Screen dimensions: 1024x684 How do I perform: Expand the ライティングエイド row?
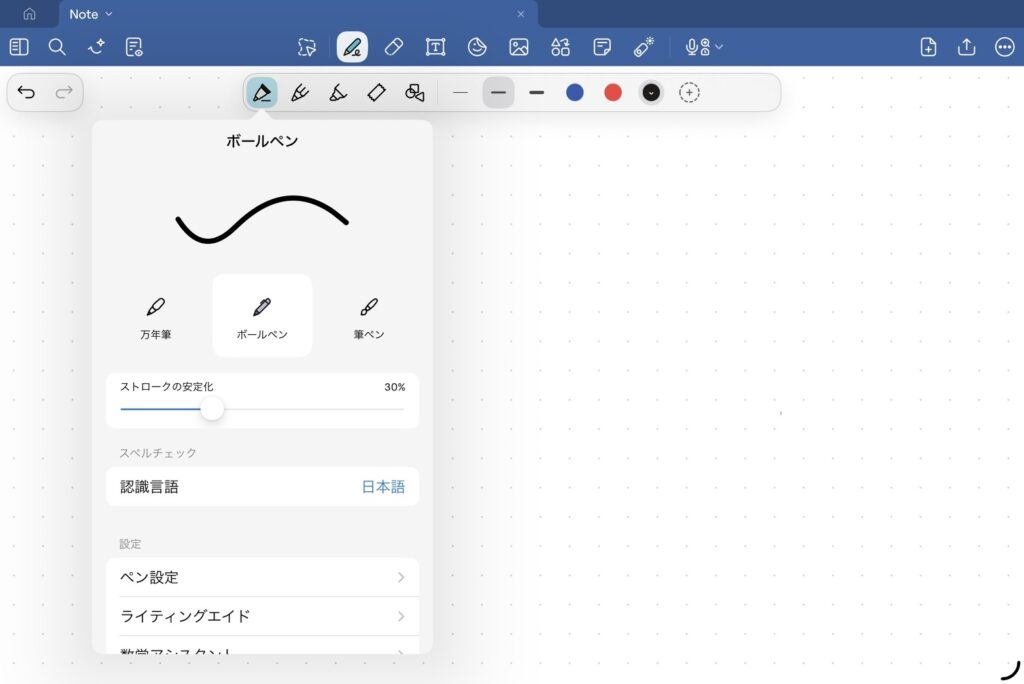[262, 616]
